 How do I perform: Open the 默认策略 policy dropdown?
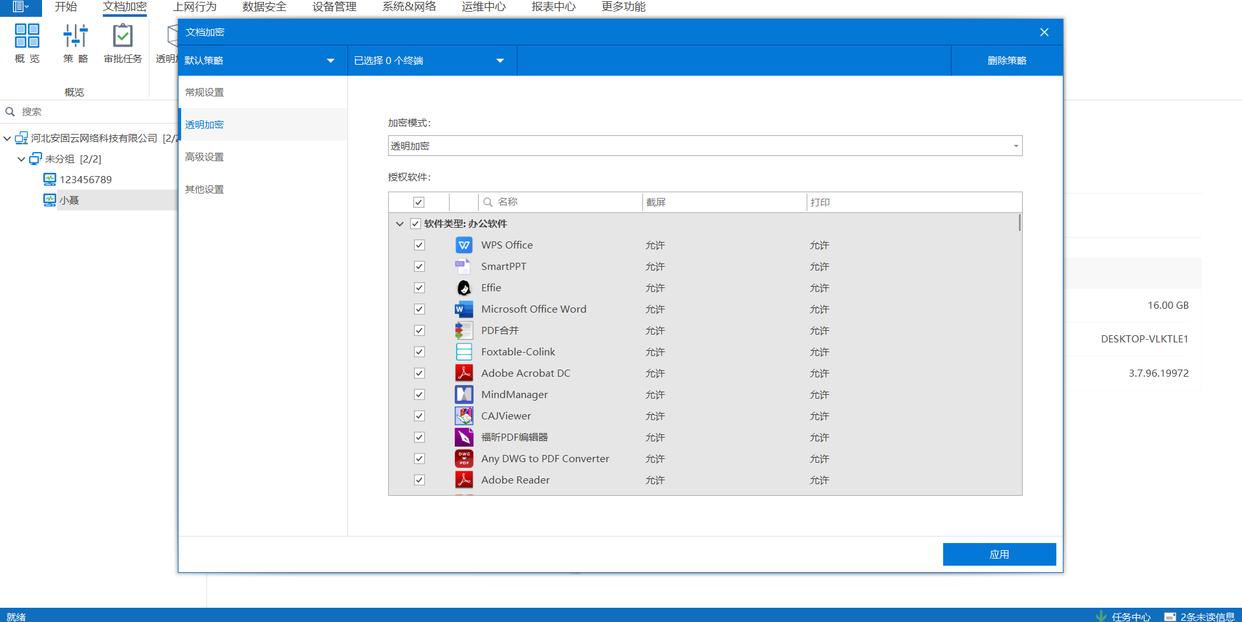(x=262, y=61)
